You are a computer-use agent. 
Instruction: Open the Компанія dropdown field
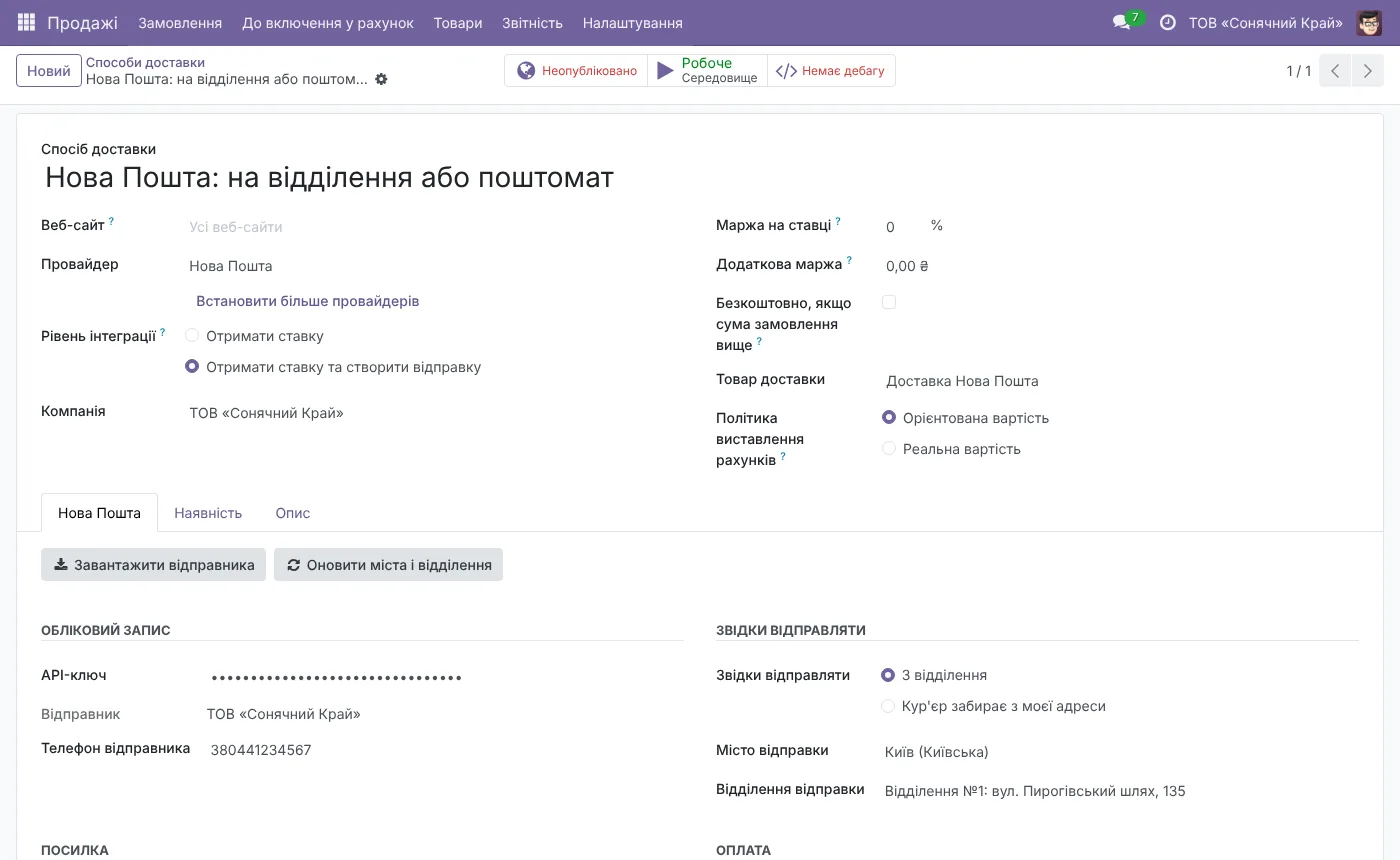(x=435, y=413)
